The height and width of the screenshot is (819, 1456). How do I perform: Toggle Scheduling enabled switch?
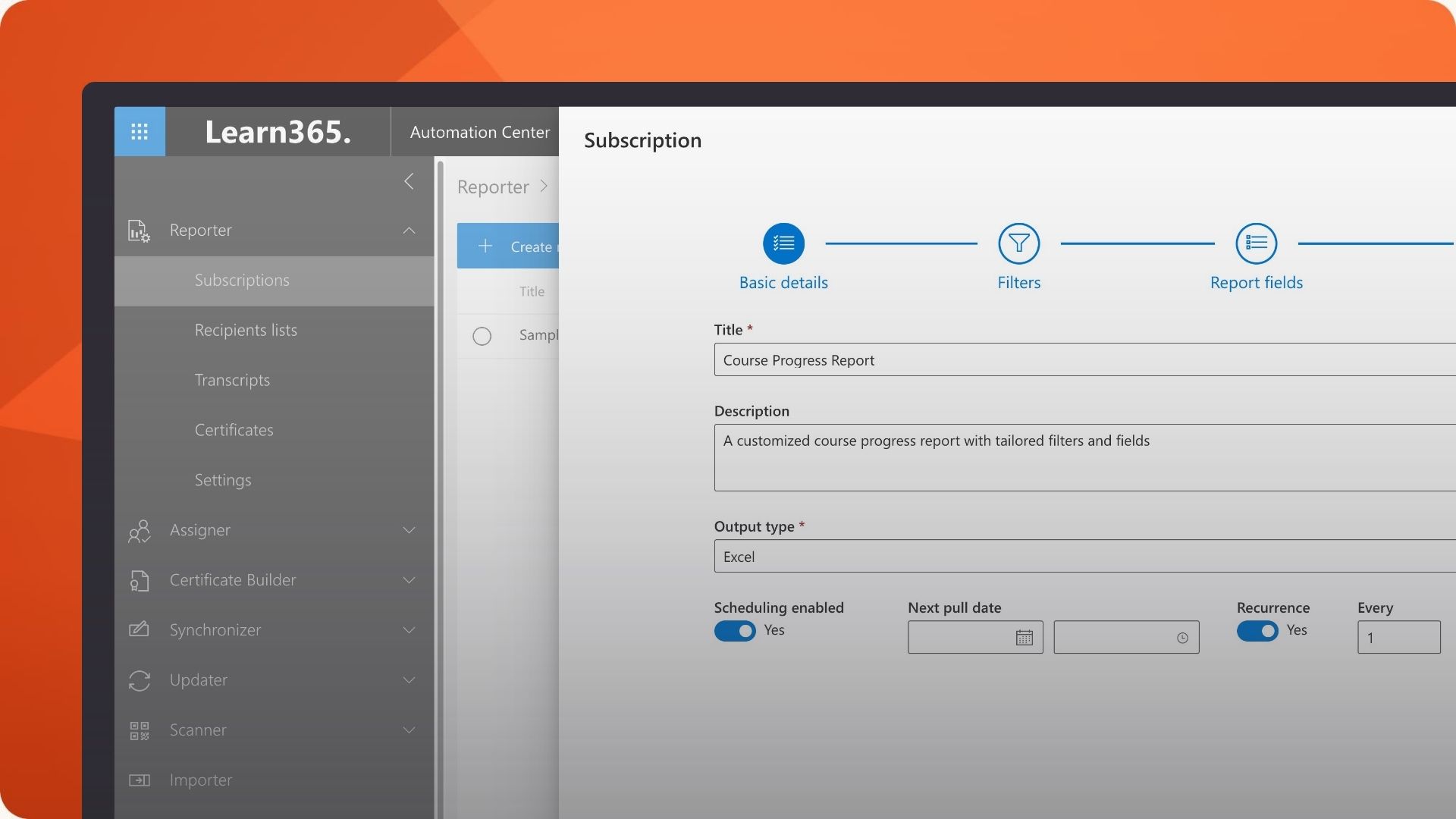[735, 631]
